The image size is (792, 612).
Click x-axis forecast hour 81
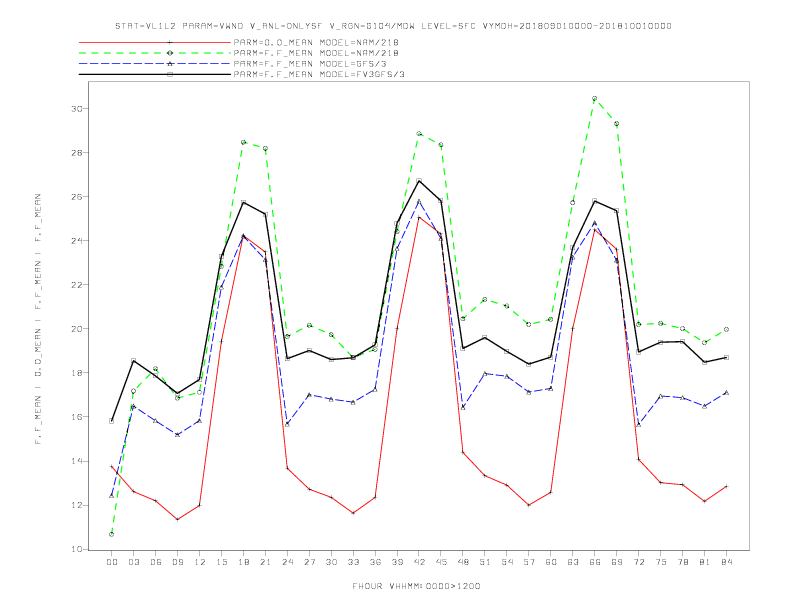point(705,562)
